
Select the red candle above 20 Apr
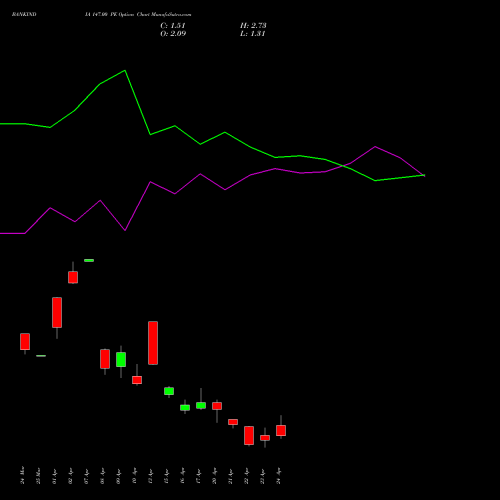[x=217, y=406]
